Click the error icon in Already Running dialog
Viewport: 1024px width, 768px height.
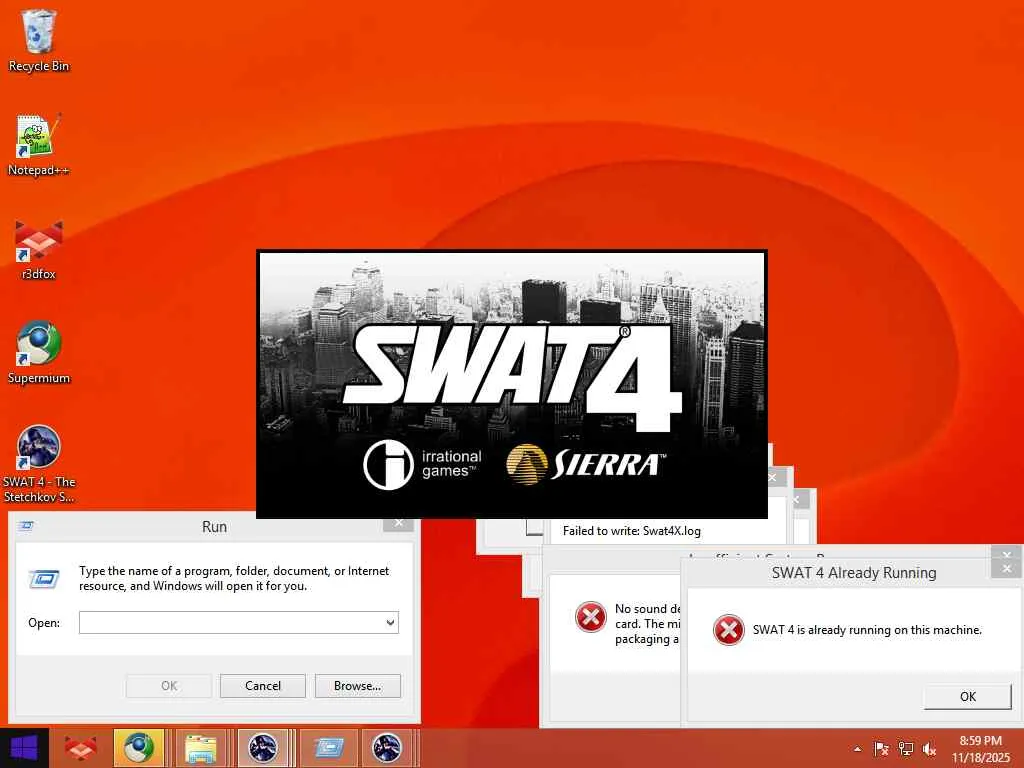[x=728, y=630]
